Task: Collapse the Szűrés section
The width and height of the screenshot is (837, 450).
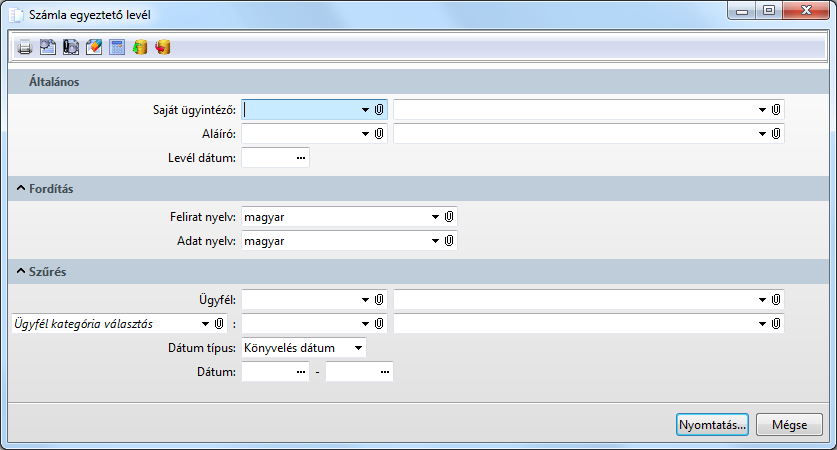Action: (21, 271)
